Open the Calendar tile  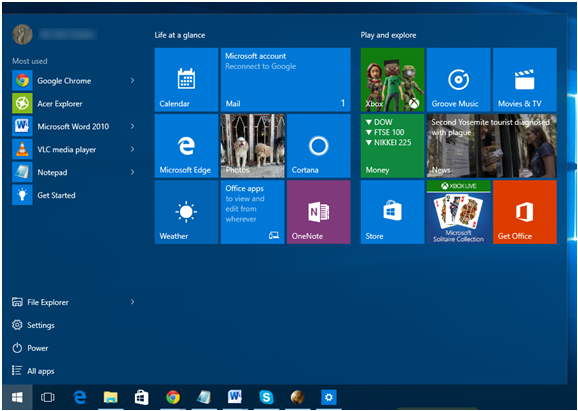186,80
